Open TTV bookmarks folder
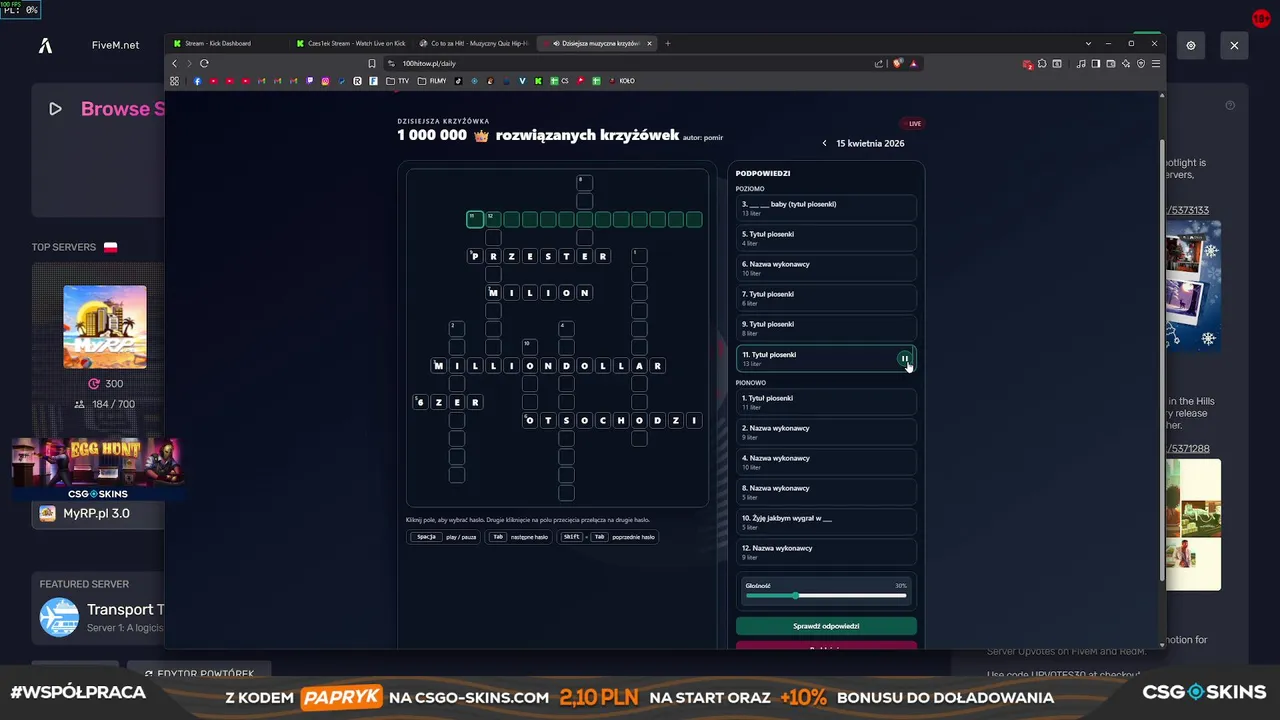The width and height of the screenshot is (1280, 720). click(398, 81)
